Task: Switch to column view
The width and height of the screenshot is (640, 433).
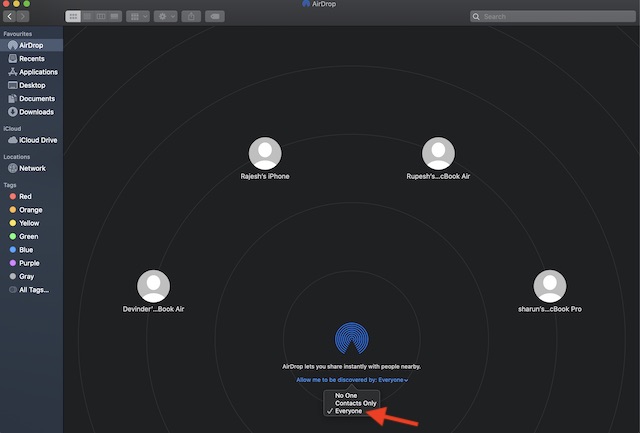Action: 101,16
